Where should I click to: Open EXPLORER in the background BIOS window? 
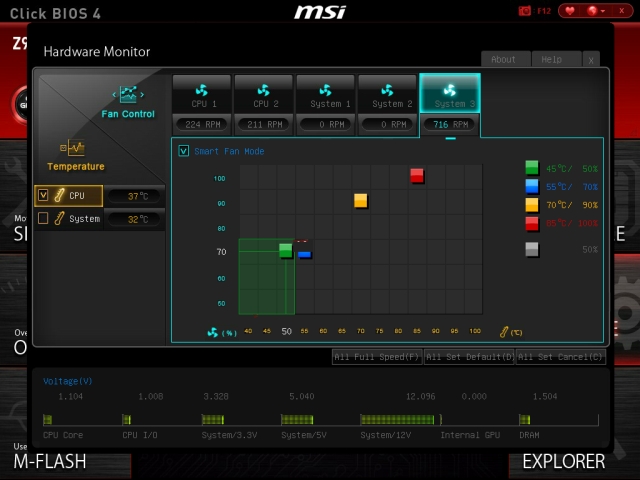click(x=564, y=462)
